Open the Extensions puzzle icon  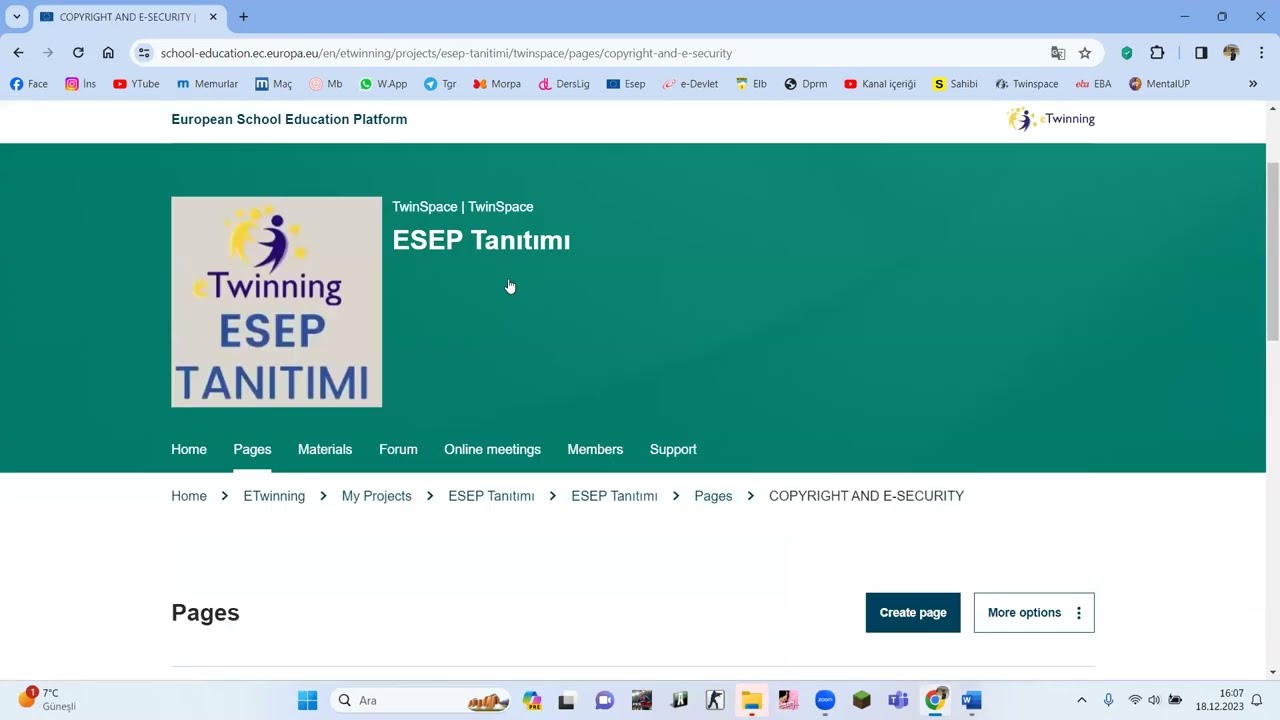1157,53
